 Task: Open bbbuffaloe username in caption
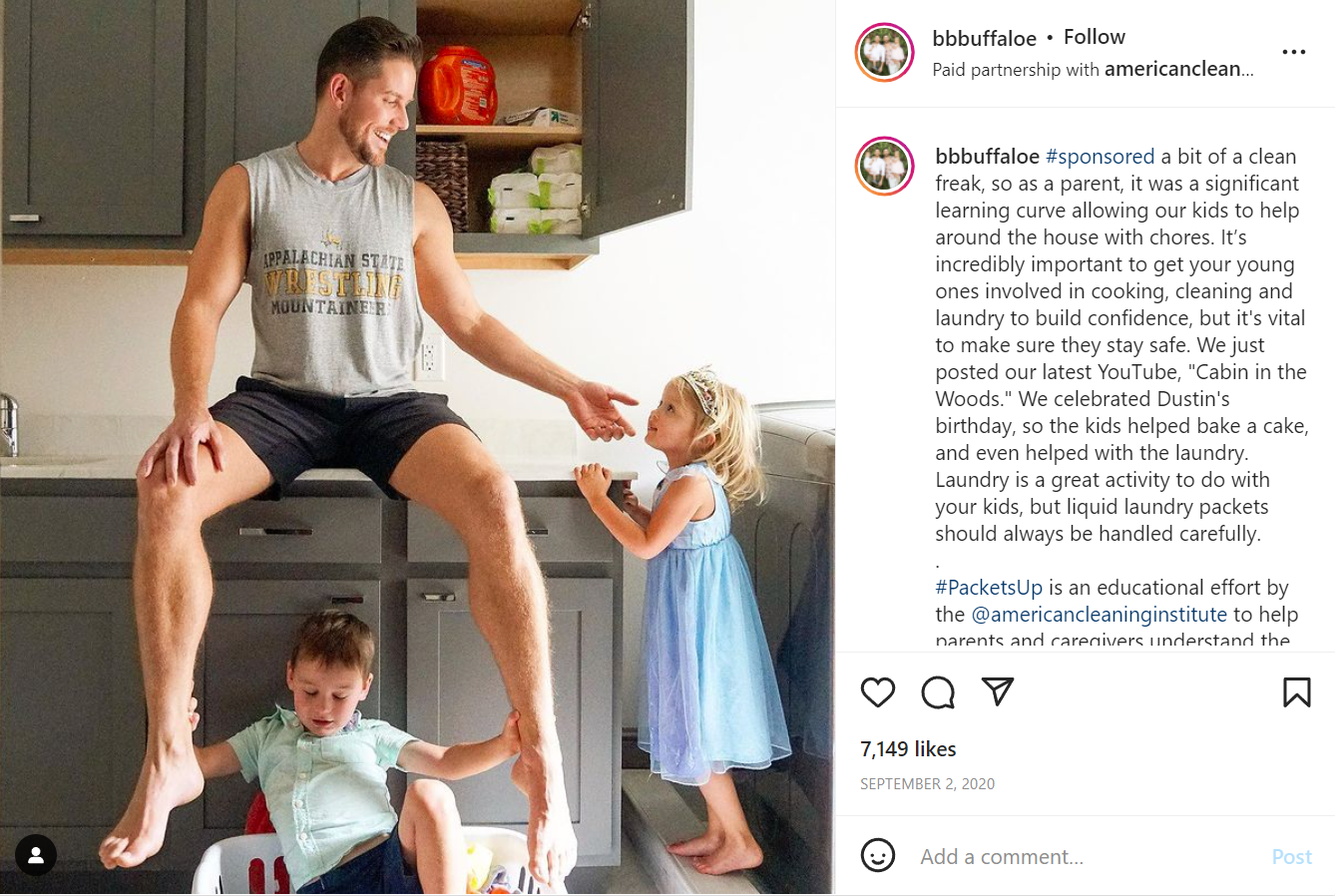pos(987,157)
